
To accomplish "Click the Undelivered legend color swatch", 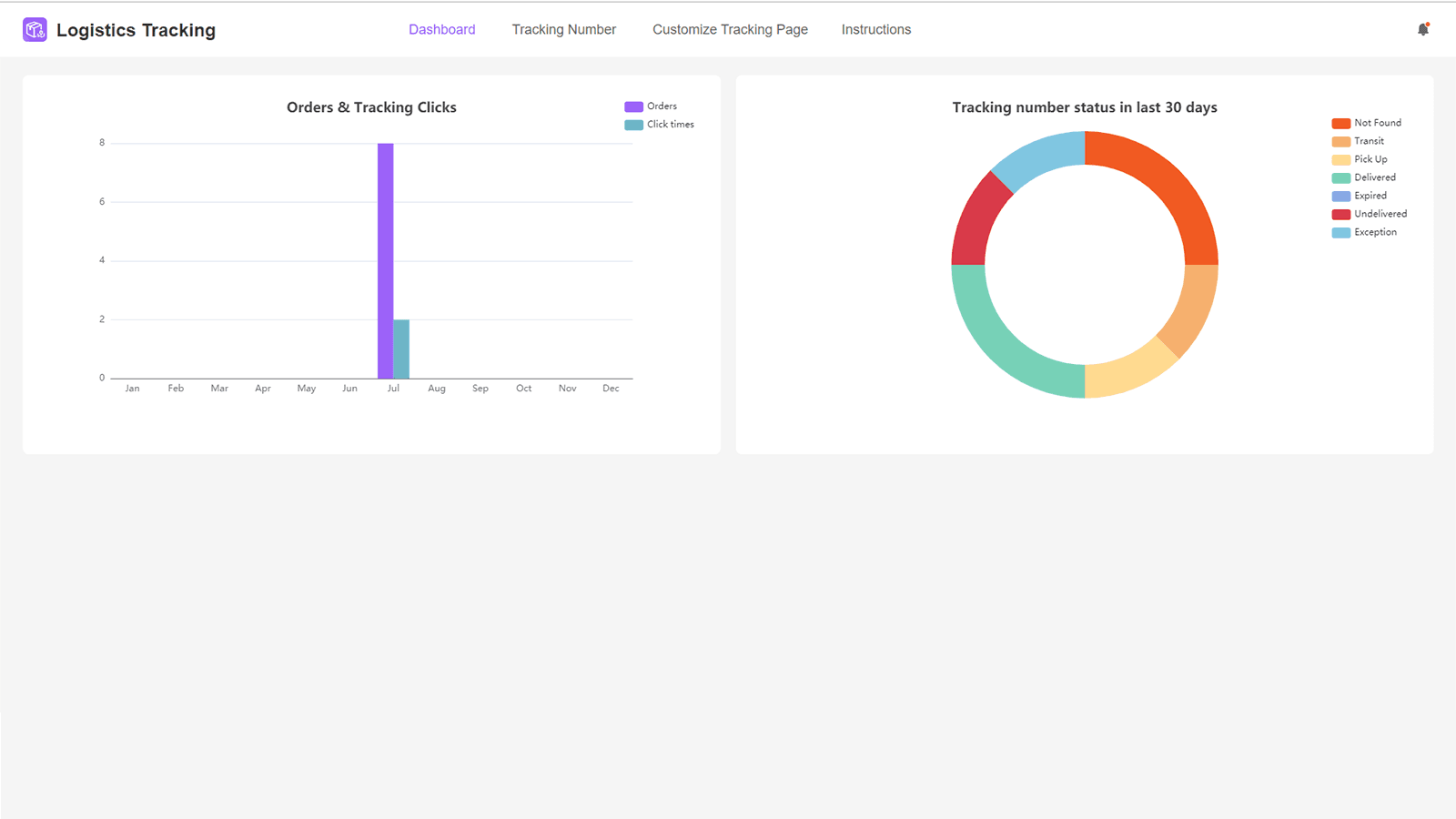I will 1340,215.
